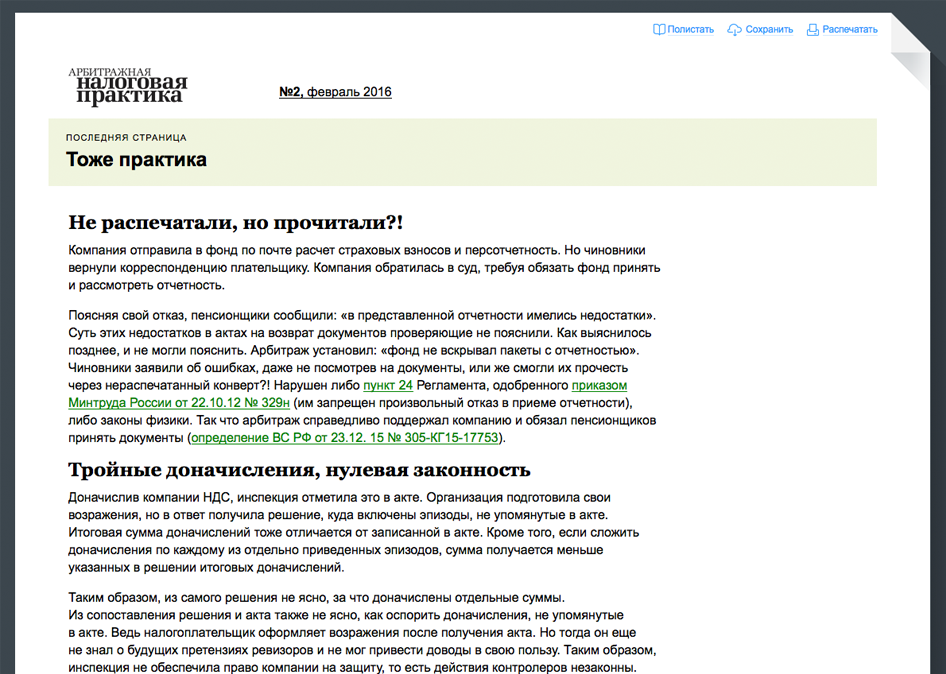This screenshot has height=674, width=946.
Task: Click paragraph starting Компания отправила в фонд
Action: (364, 267)
